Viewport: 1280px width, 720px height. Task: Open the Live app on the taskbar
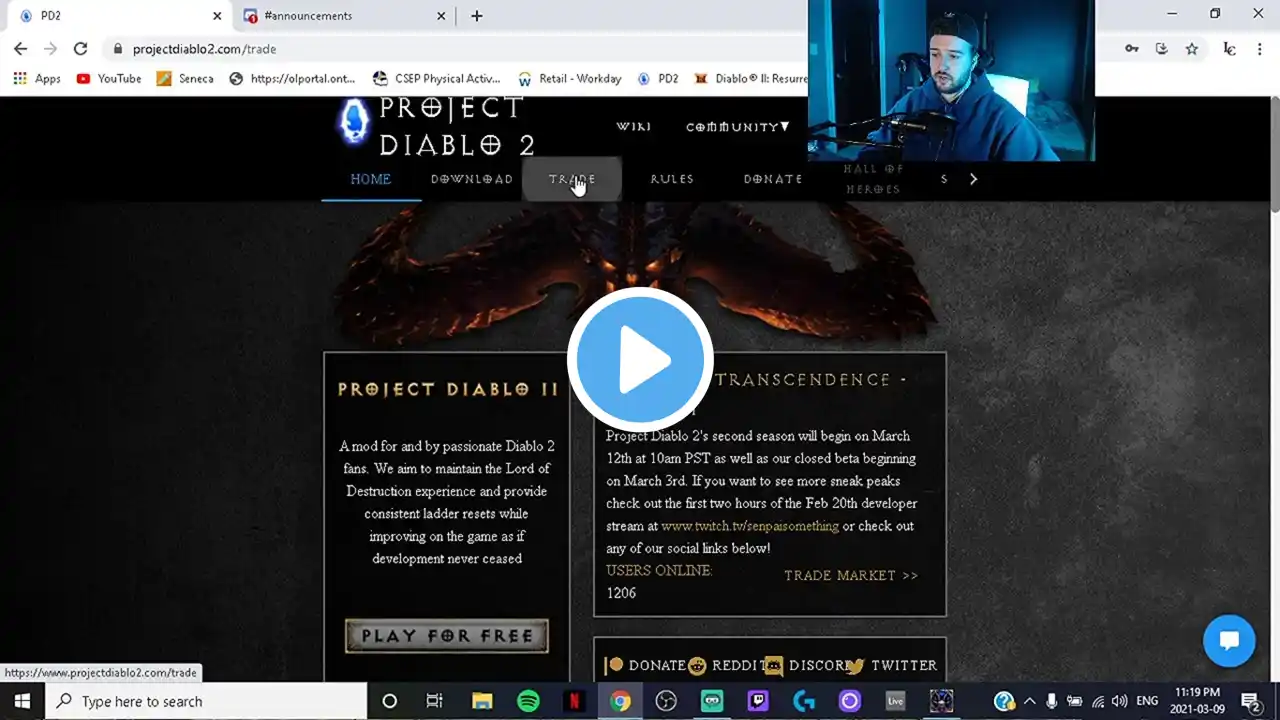click(895, 701)
